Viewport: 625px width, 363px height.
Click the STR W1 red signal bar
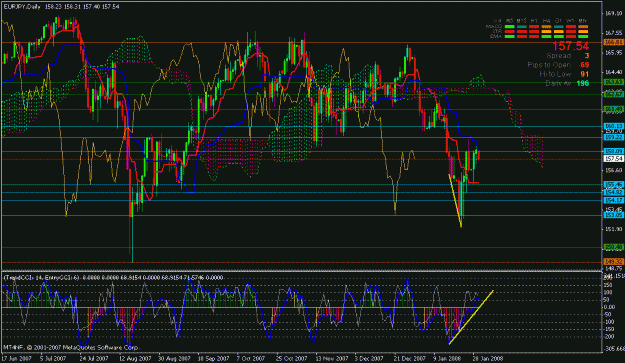pyautogui.click(x=571, y=31)
